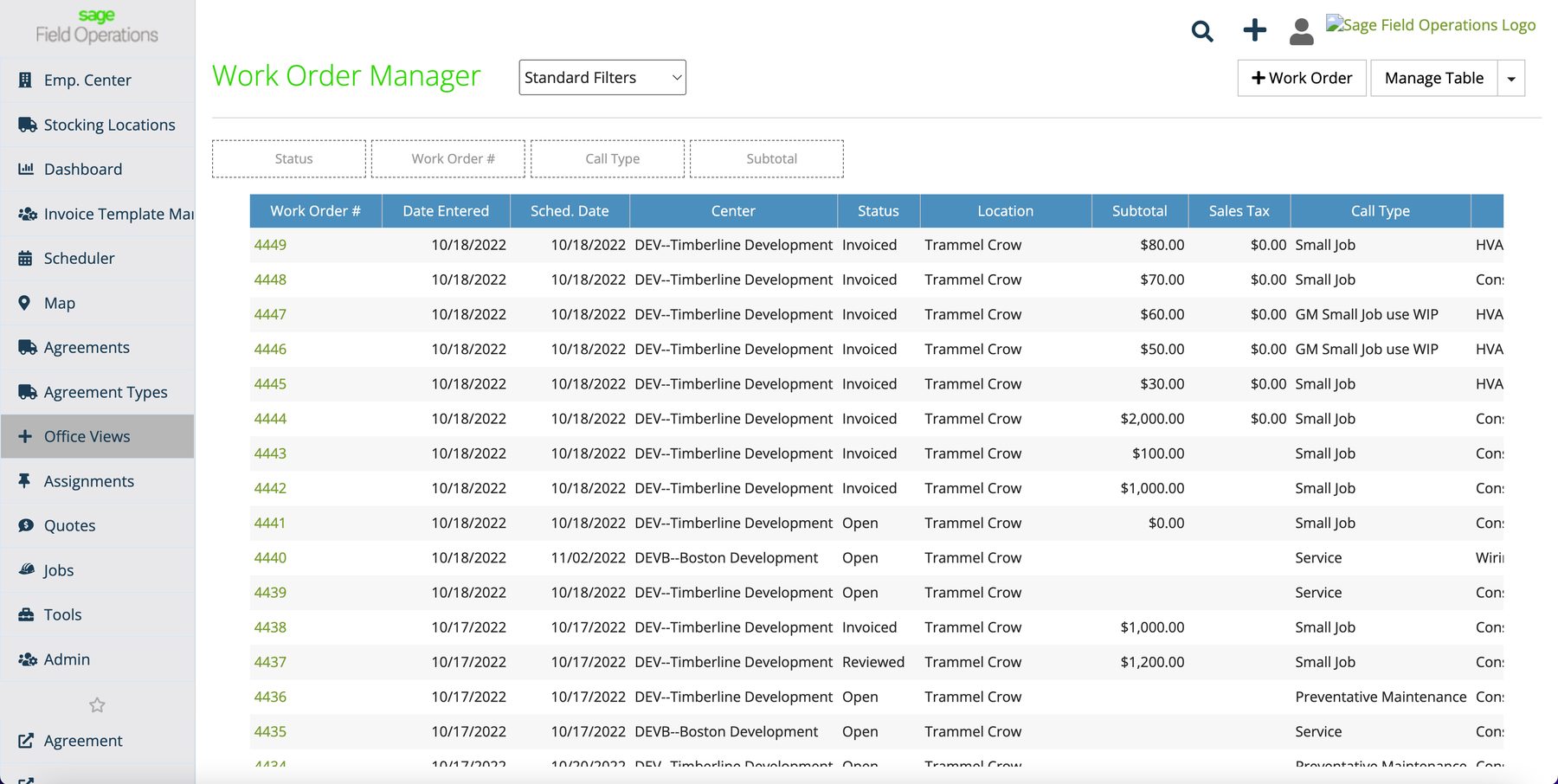Open work order 4440 link

click(270, 557)
